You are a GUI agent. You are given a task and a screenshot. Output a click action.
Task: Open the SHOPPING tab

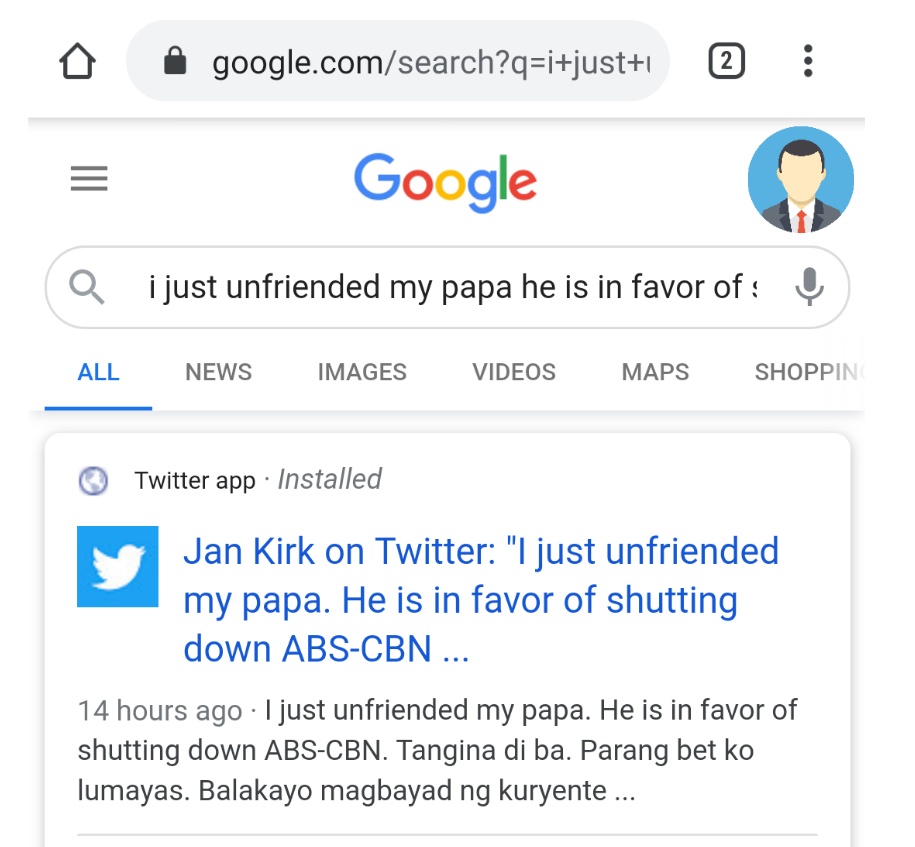pos(806,373)
